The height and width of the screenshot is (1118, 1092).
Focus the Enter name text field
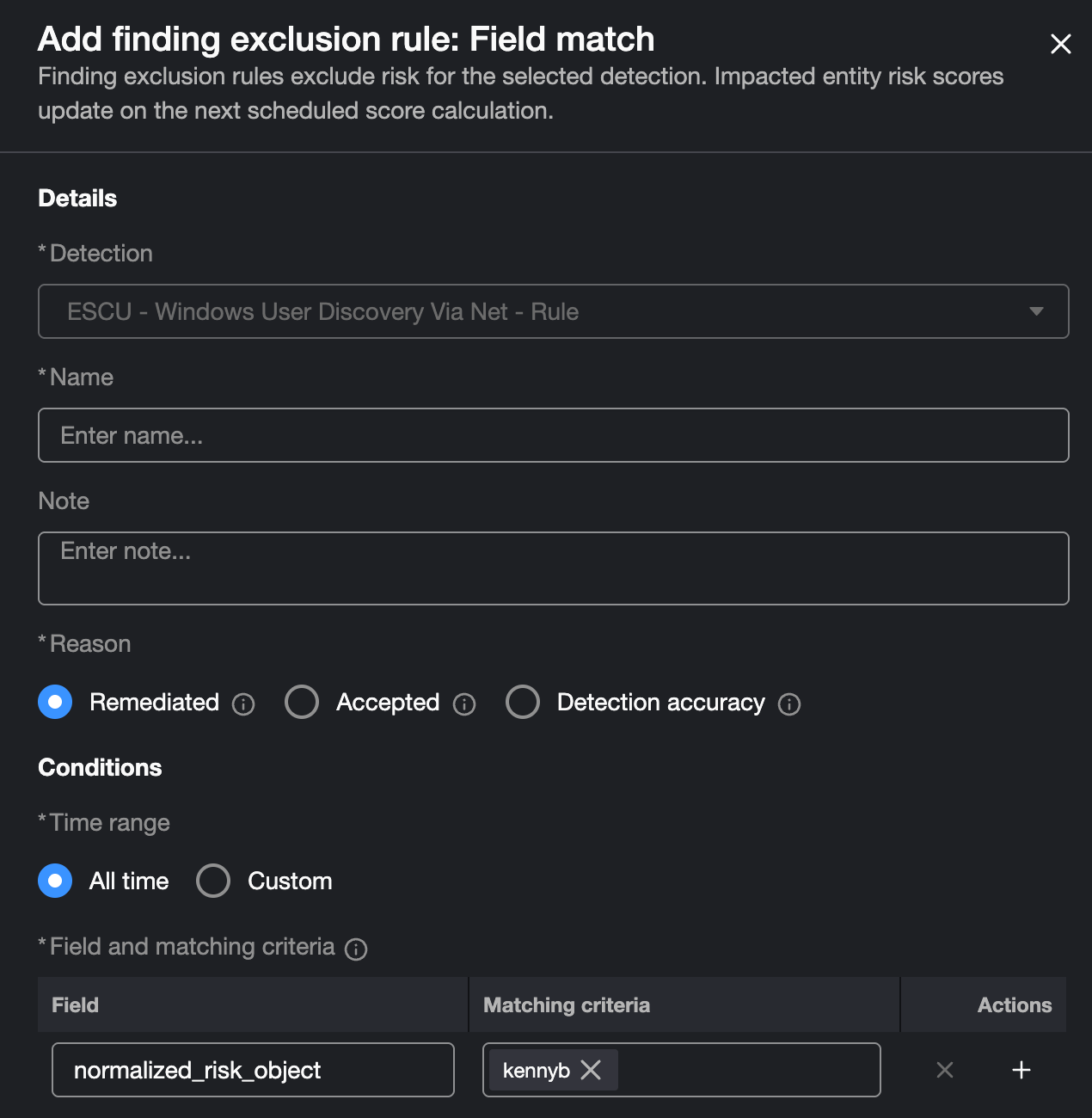[553, 435]
